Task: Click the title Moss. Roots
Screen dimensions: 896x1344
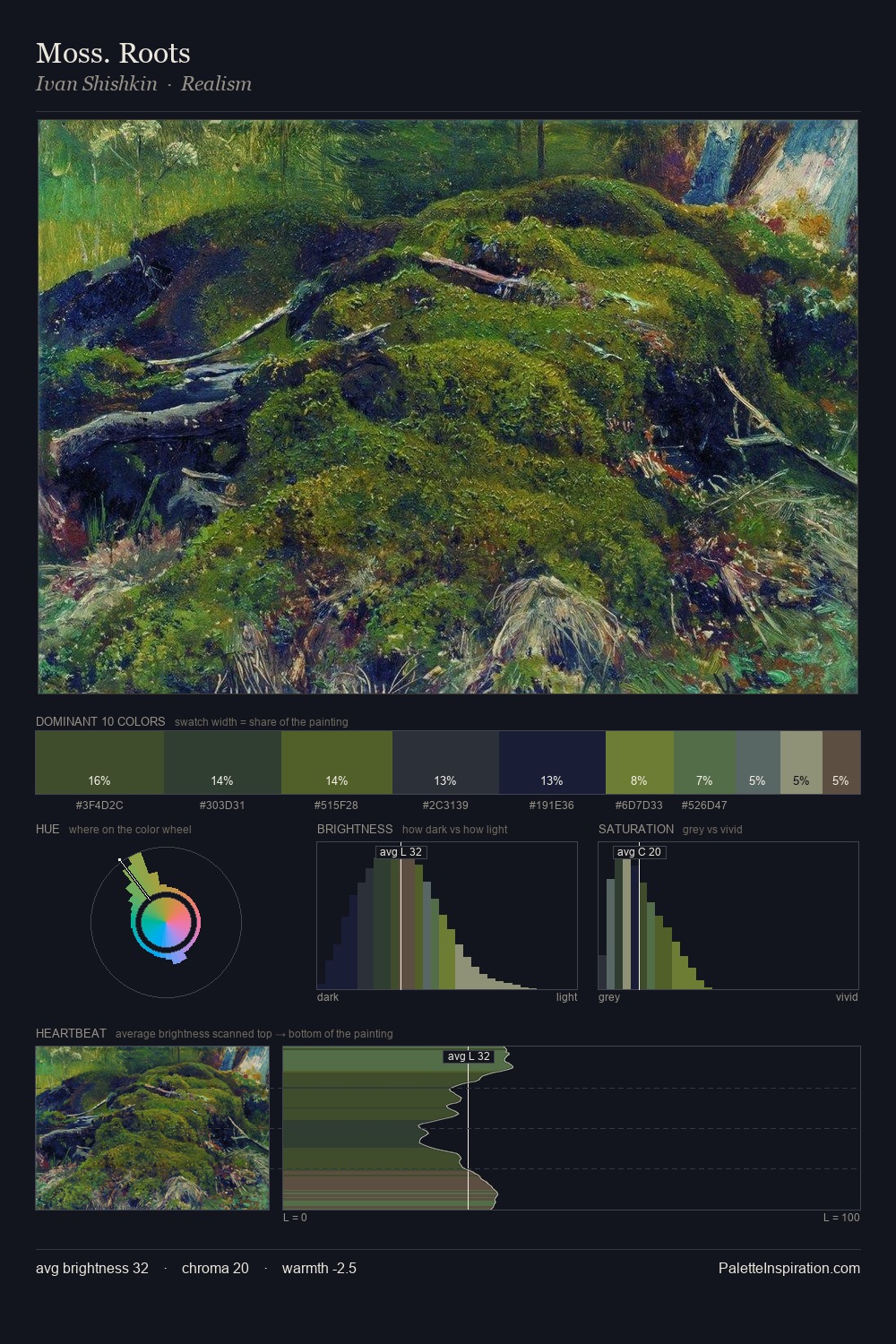Action: (113, 53)
